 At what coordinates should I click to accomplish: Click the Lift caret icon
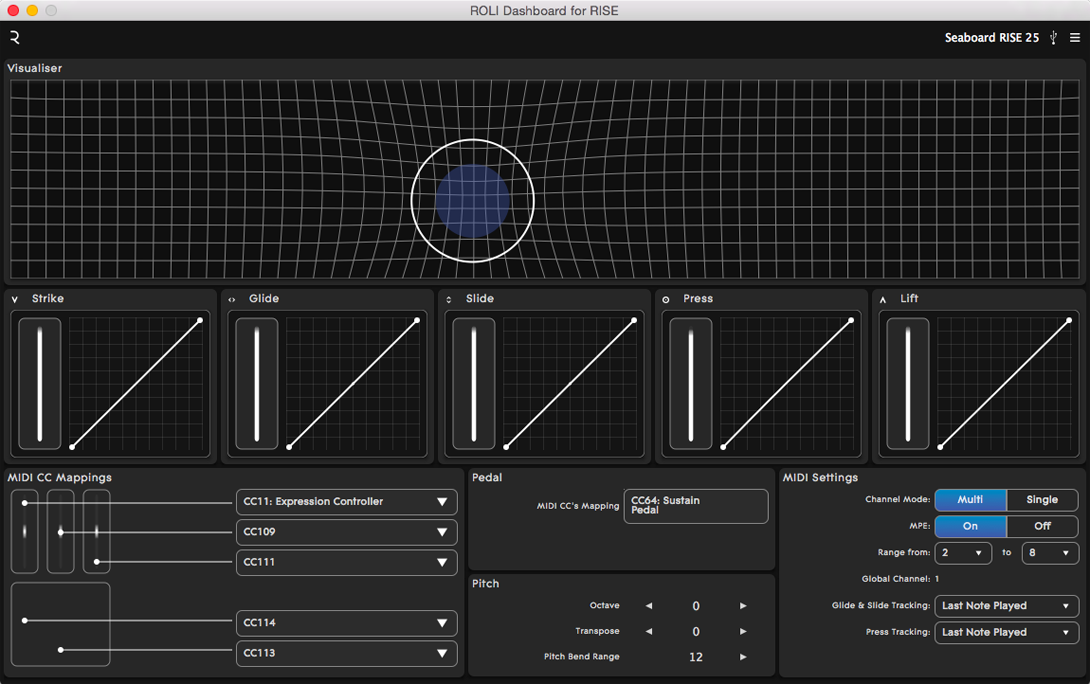tap(883, 300)
